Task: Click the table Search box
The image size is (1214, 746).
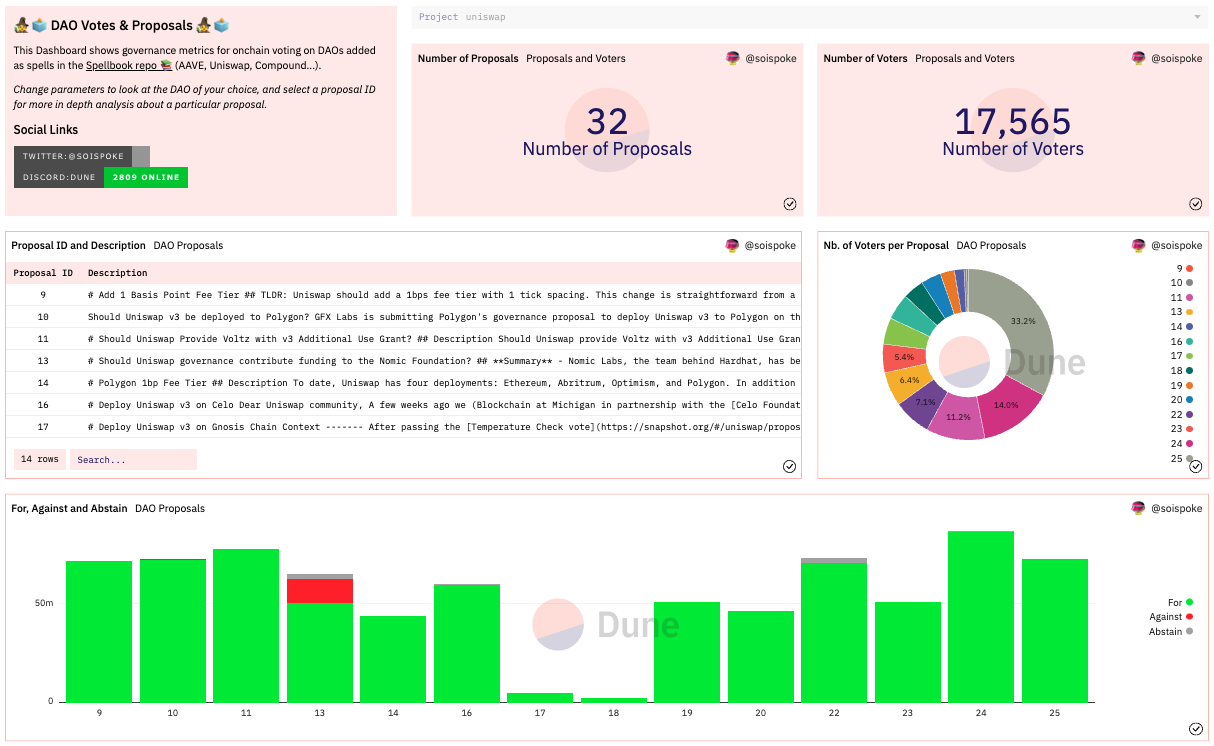Action: [134, 460]
